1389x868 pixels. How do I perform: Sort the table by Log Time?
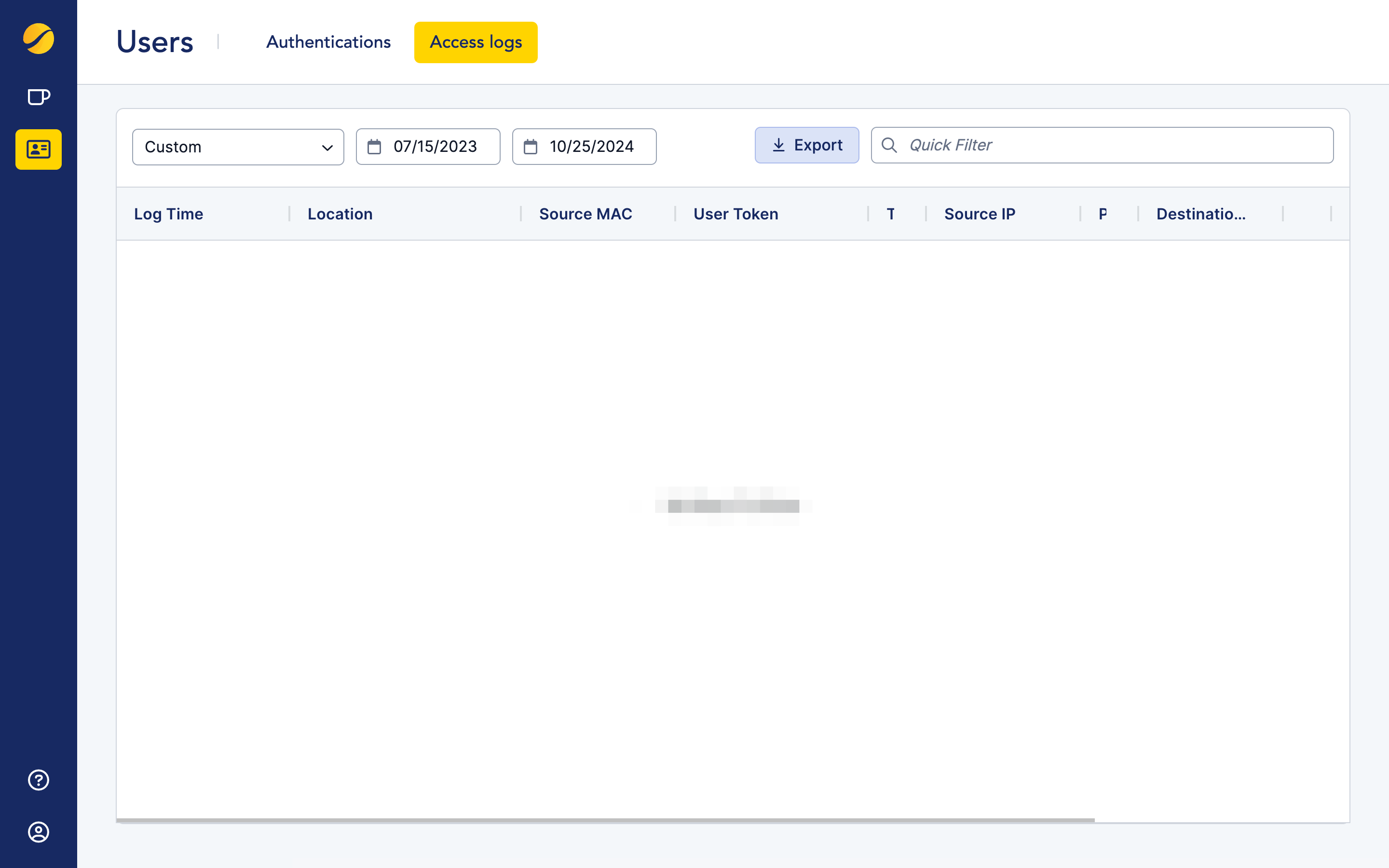click(x=168, y=214)
